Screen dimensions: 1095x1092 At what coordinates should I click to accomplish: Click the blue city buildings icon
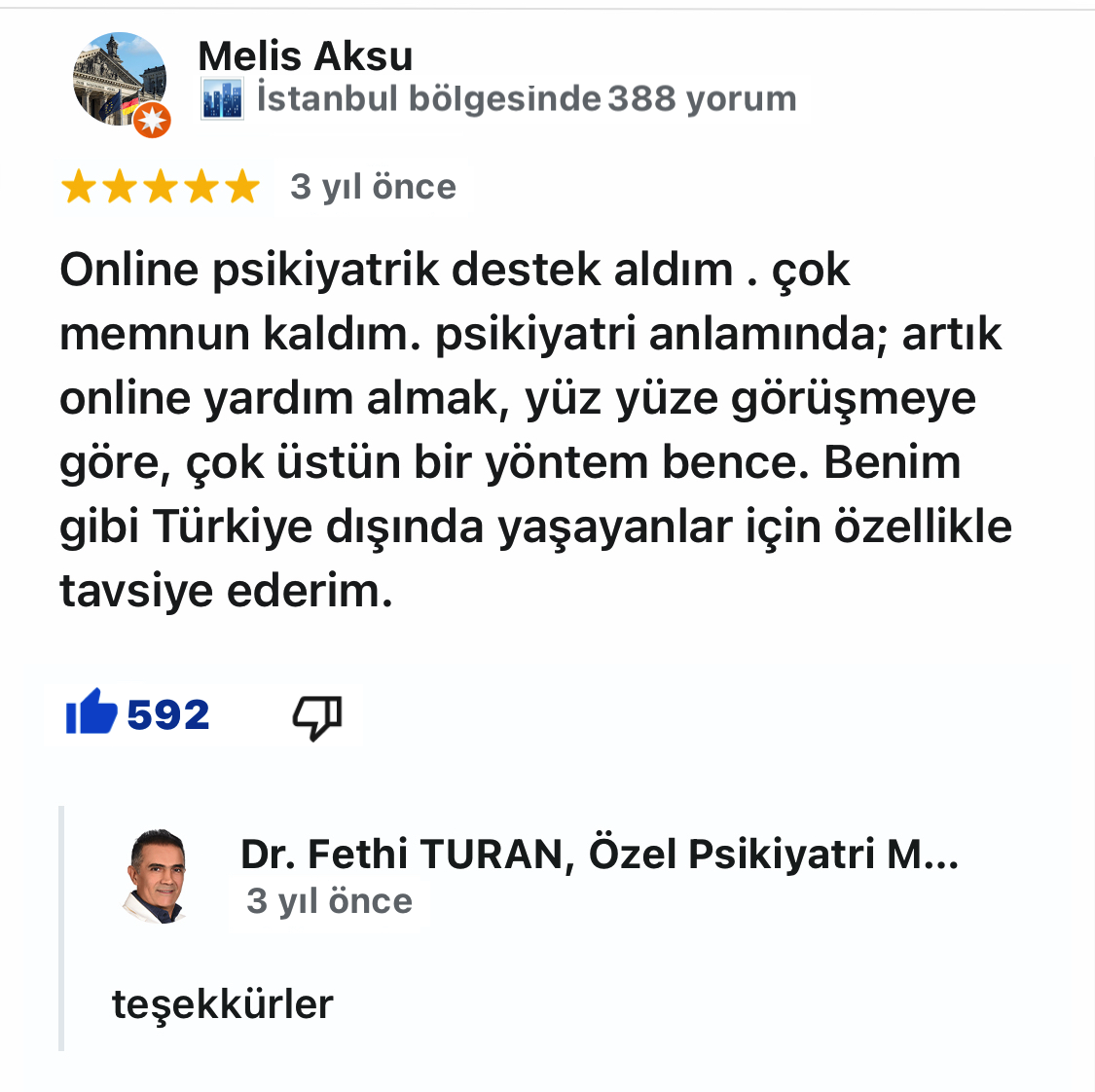[222, 99]
